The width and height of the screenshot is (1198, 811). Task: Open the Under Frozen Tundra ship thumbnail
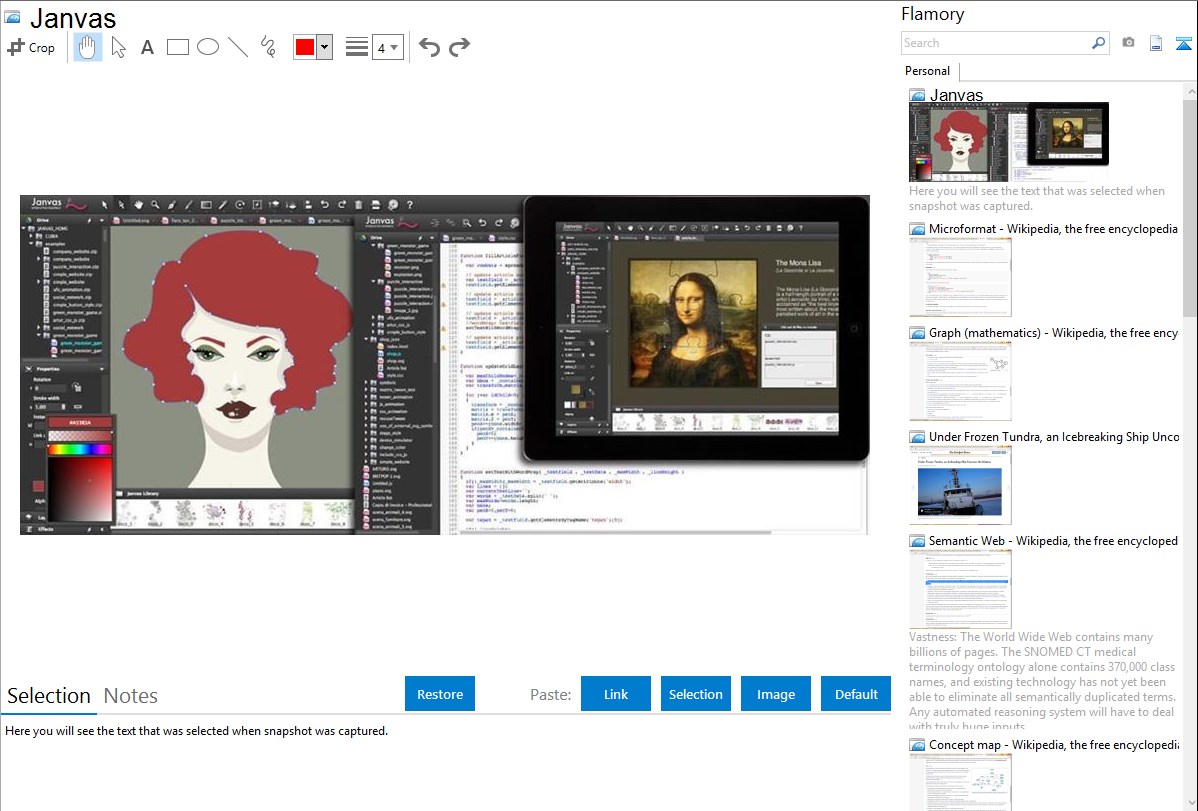960,485
